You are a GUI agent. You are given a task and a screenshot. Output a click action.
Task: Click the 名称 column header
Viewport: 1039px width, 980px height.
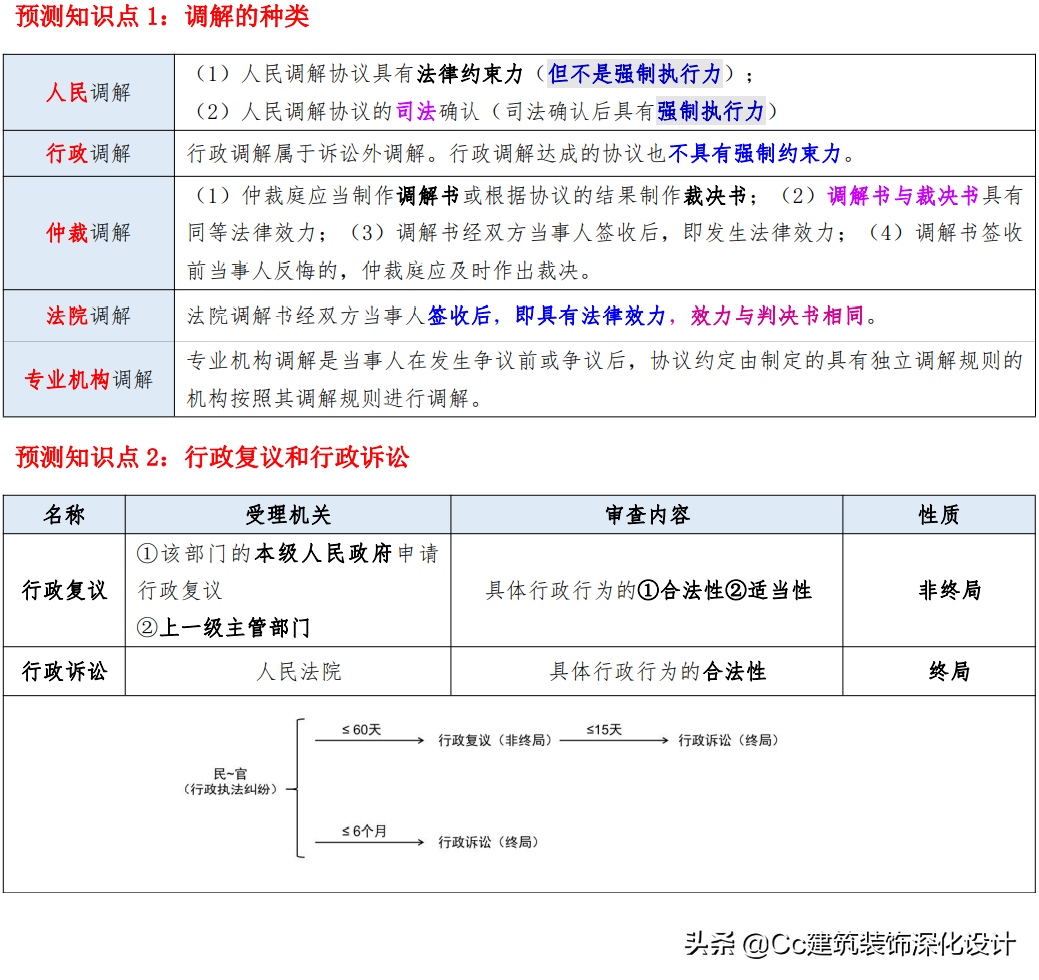[x=64, y=514]
